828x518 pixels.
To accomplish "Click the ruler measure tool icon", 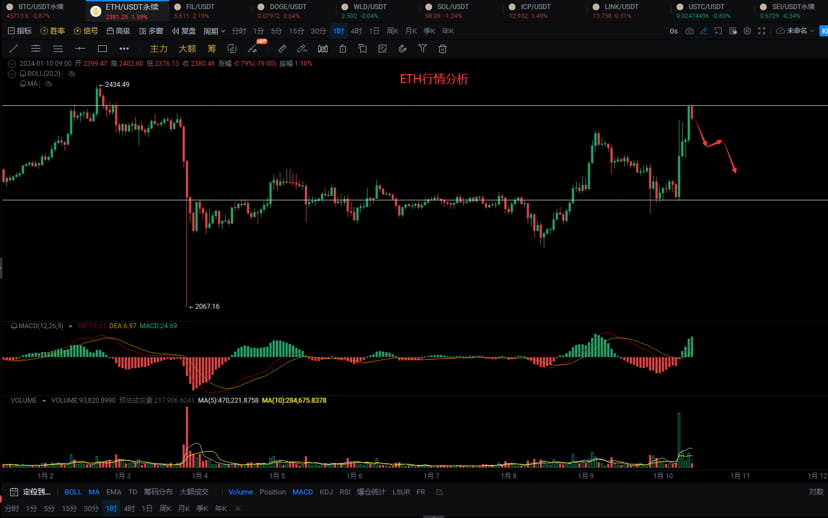I will coord(282,49).
